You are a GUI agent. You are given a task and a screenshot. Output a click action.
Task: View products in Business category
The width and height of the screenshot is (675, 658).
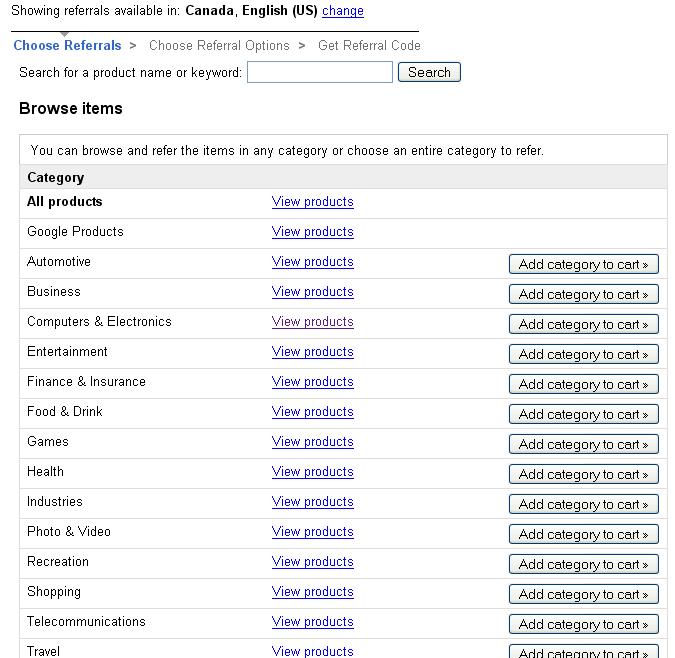click(x=313, y=292)
